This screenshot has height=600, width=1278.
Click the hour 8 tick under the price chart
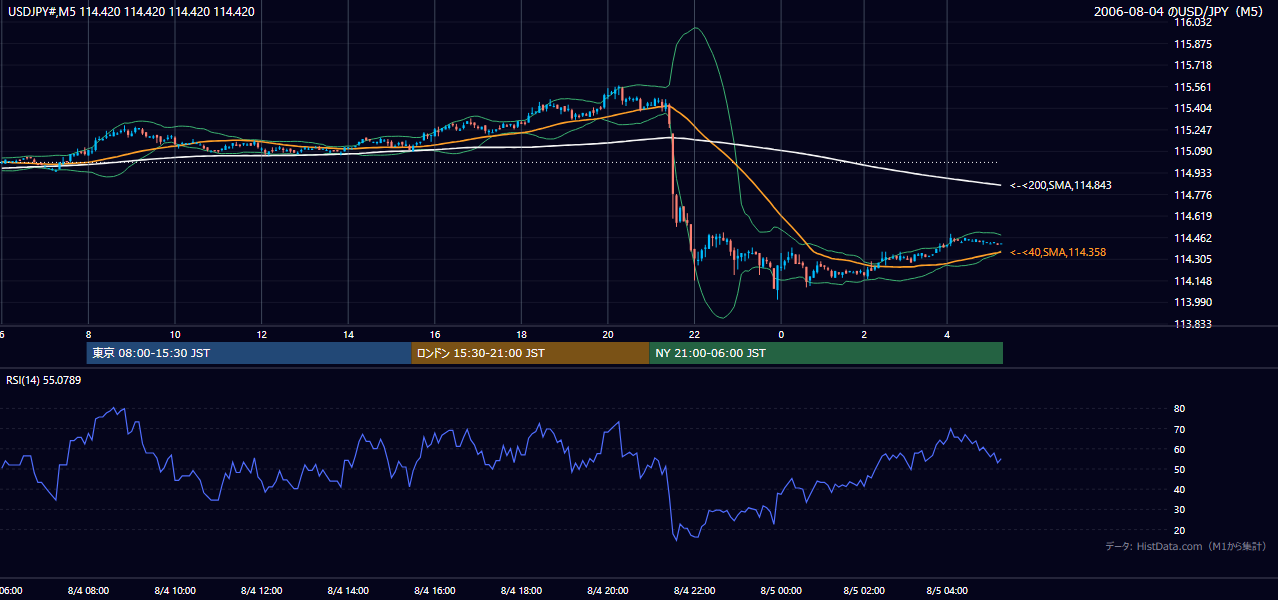tap(88, 334)
